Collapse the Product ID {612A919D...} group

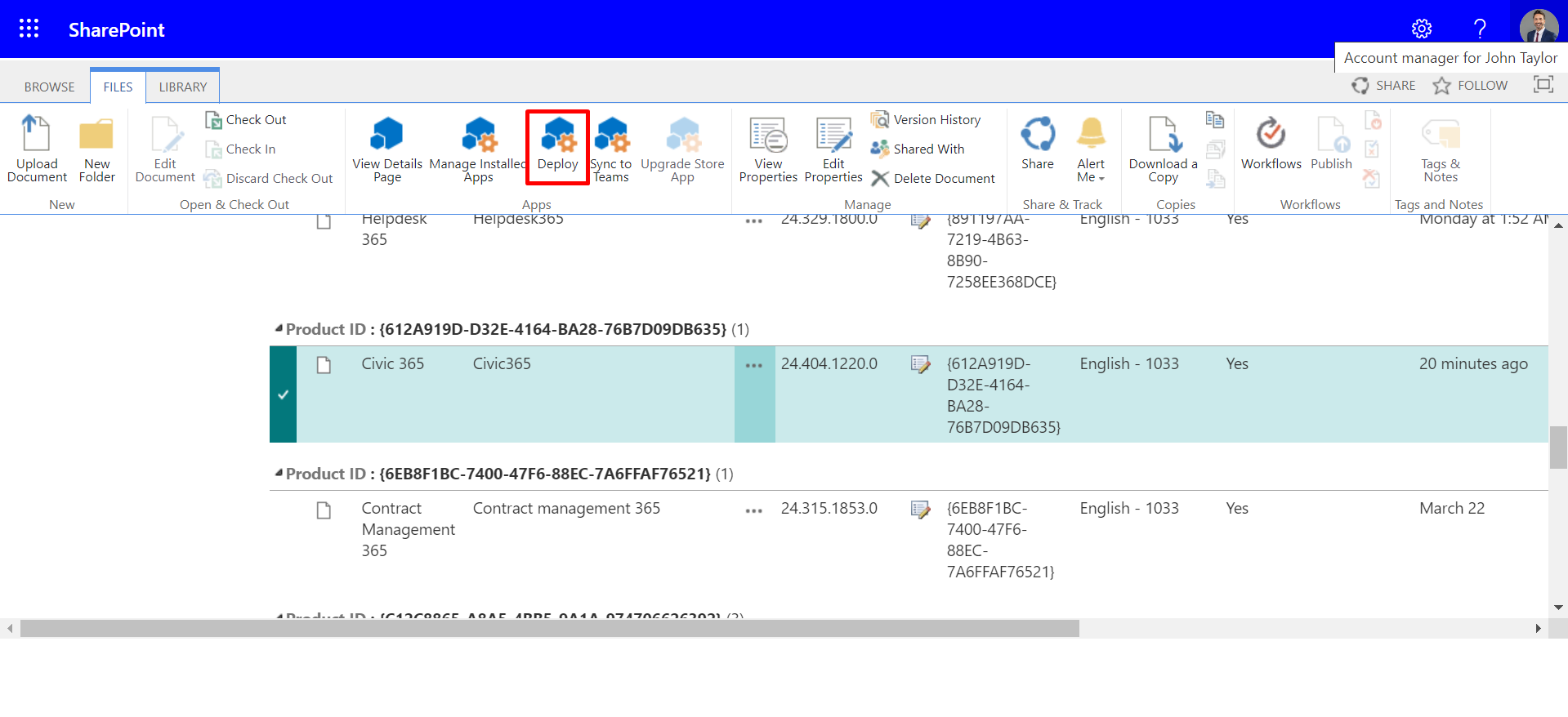(279, 328)
